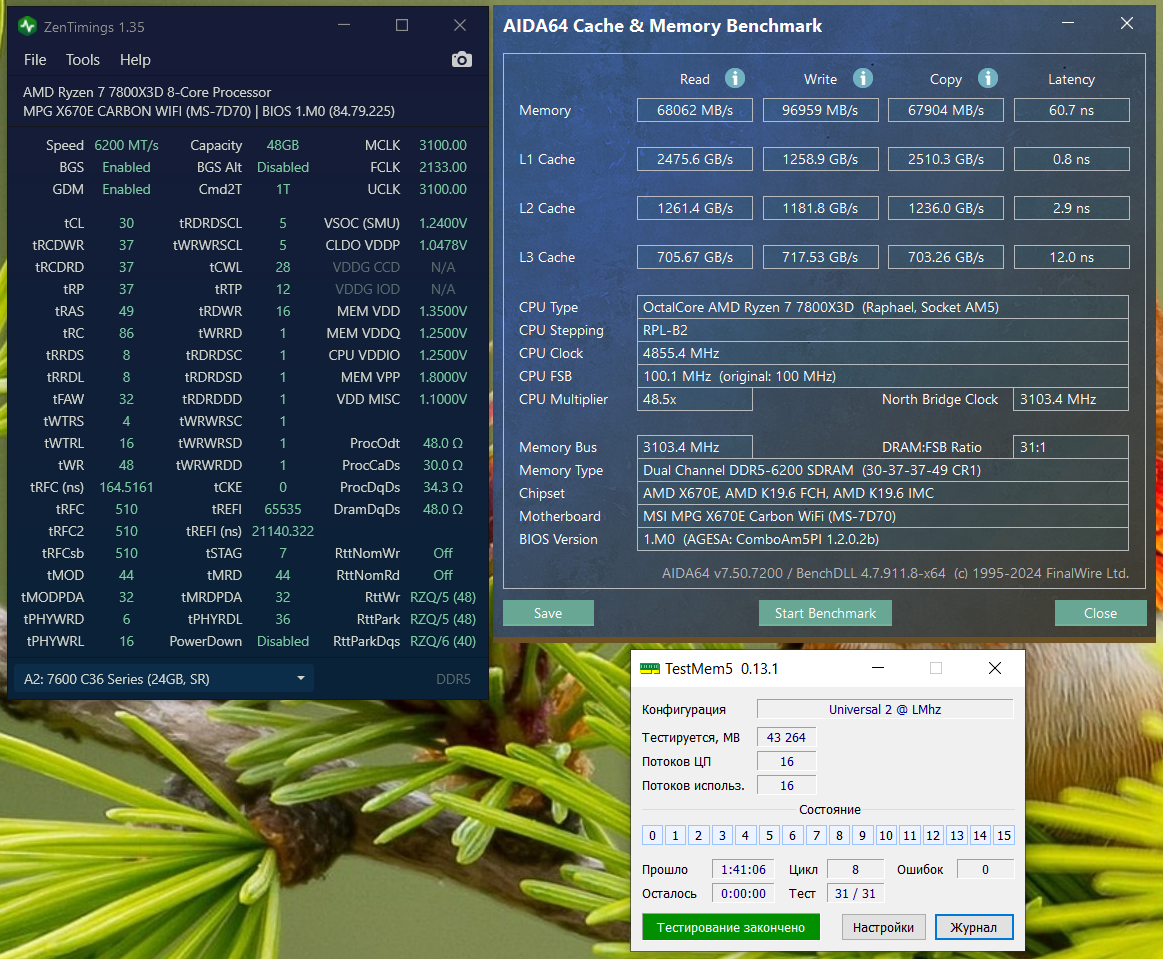Close the AIDA64 benchmark window with X
1163x959 pixels.
coord(1127,24)
